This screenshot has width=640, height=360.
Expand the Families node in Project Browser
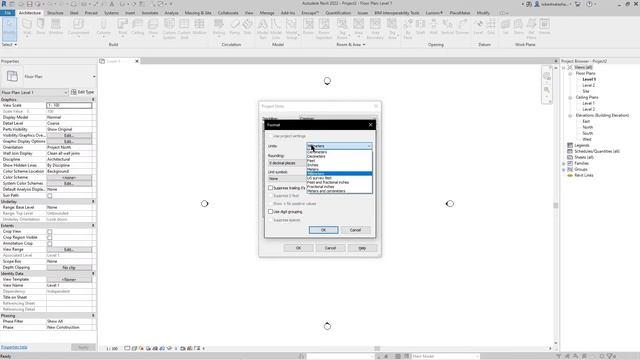(x=564, y=163)
